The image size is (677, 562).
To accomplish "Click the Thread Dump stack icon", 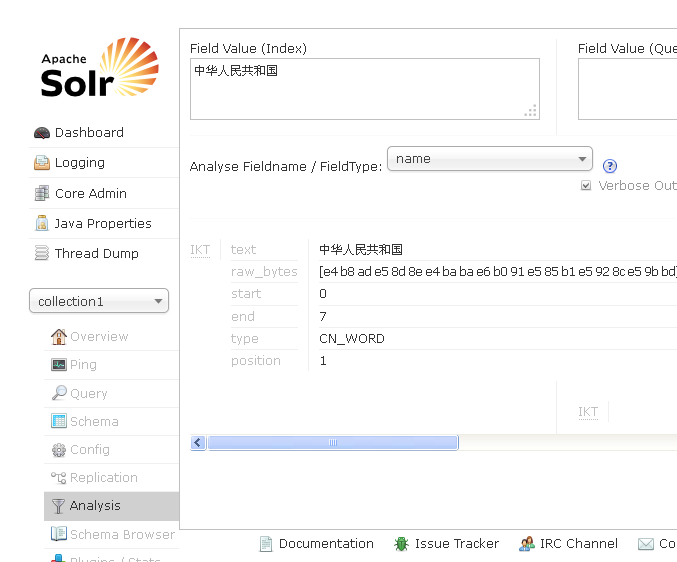I will 42,253.
